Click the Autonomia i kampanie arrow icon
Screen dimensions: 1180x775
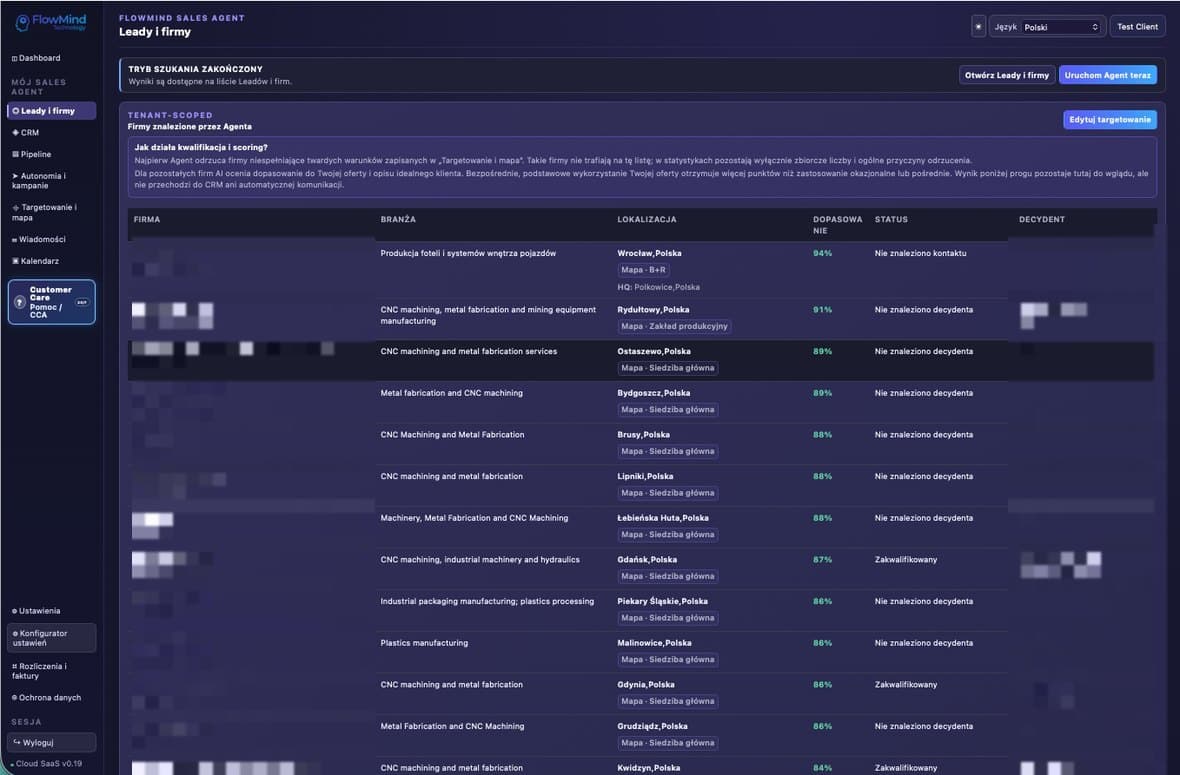pos(15,176)
